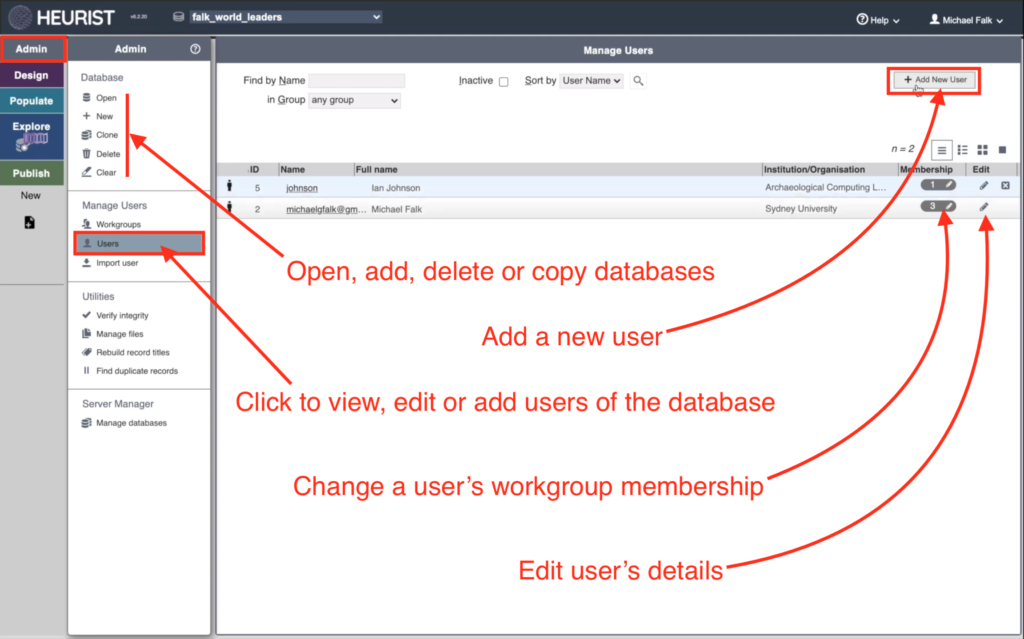Expand the Help menu
This screenshot has width=1024, height=639.
coord(878,20)
